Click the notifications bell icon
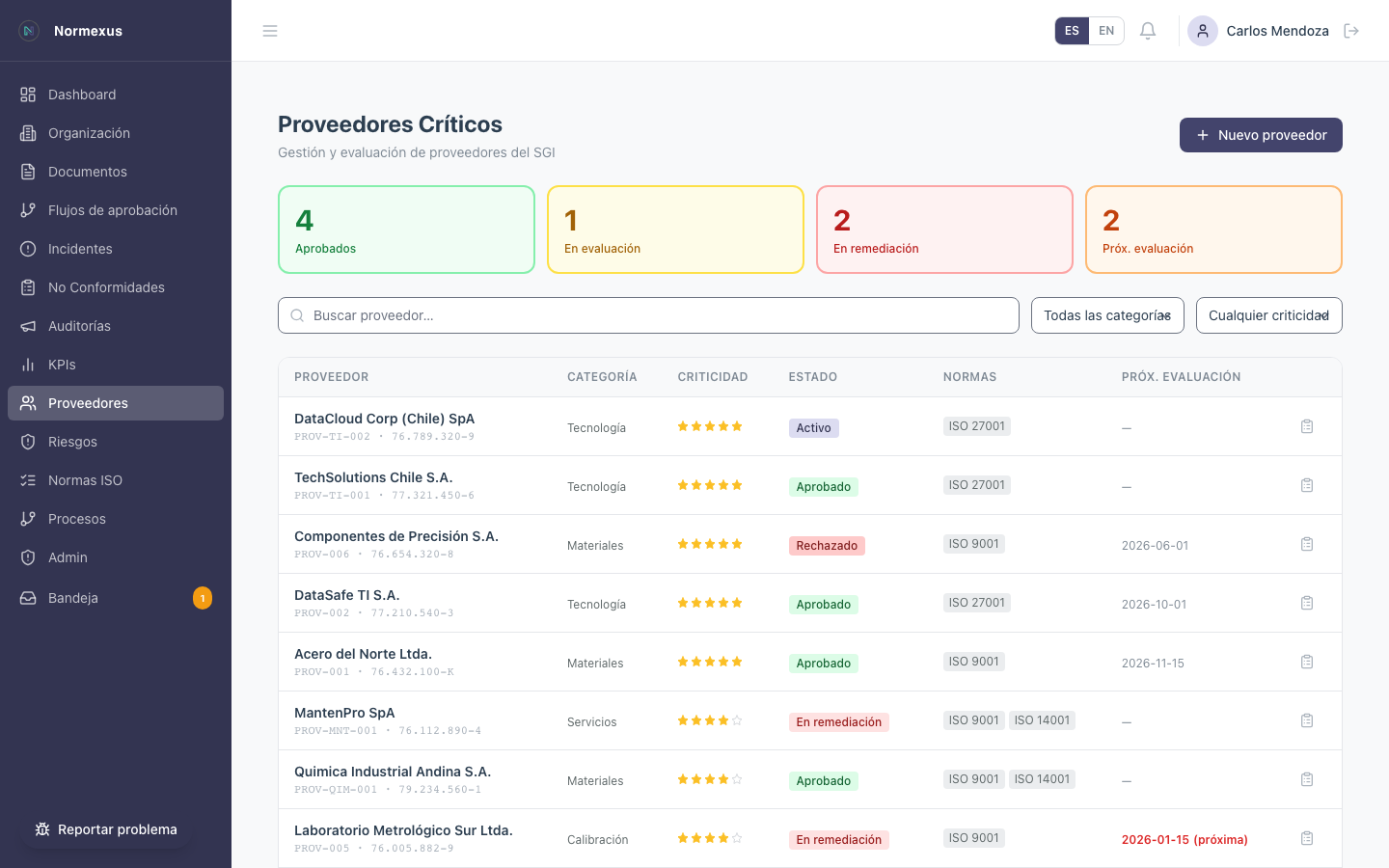The height and width of the screenshot is (868, 1389). coord(1148,31)
